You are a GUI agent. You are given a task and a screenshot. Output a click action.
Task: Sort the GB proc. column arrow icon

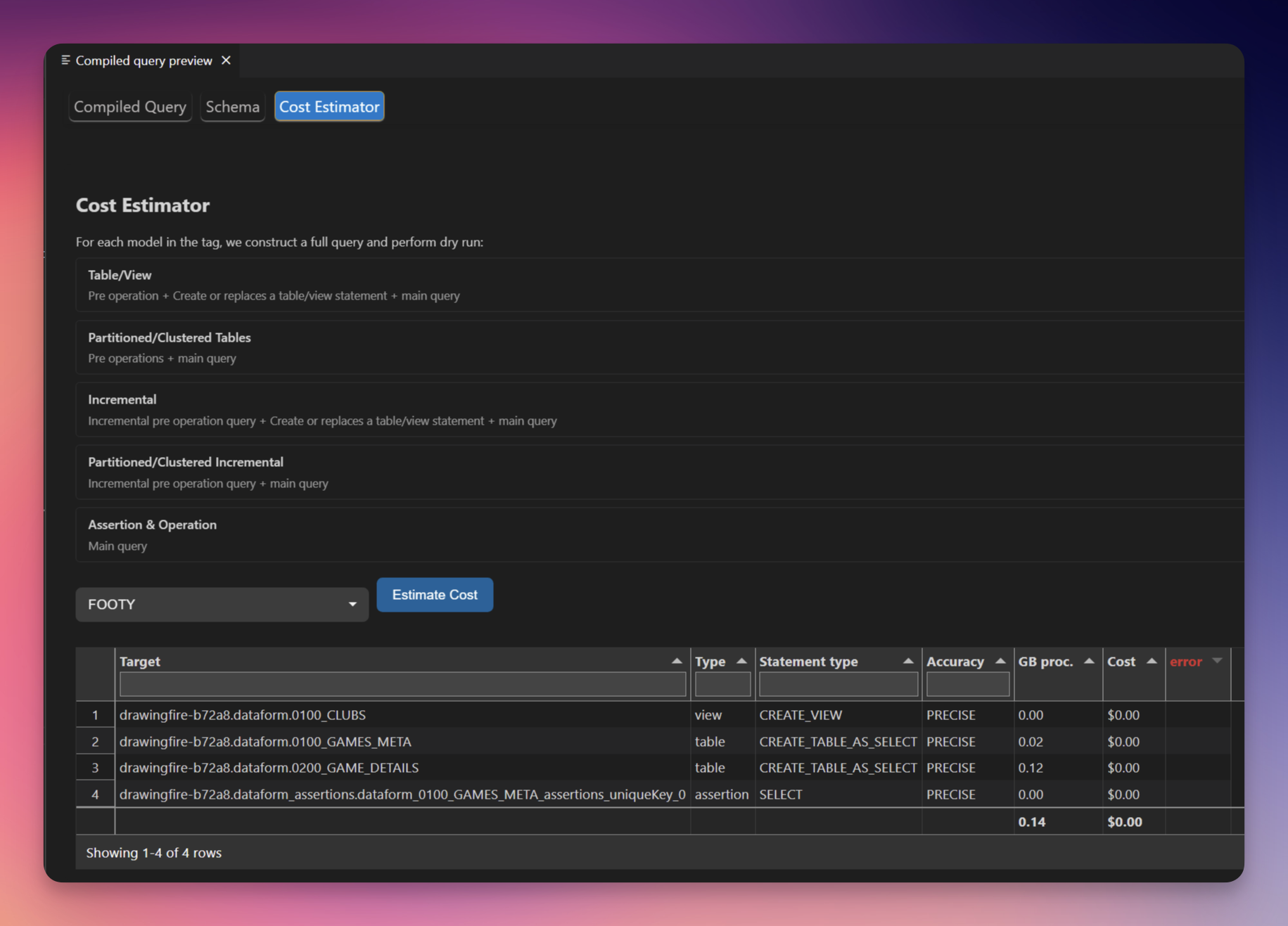tap(1088, 661)
